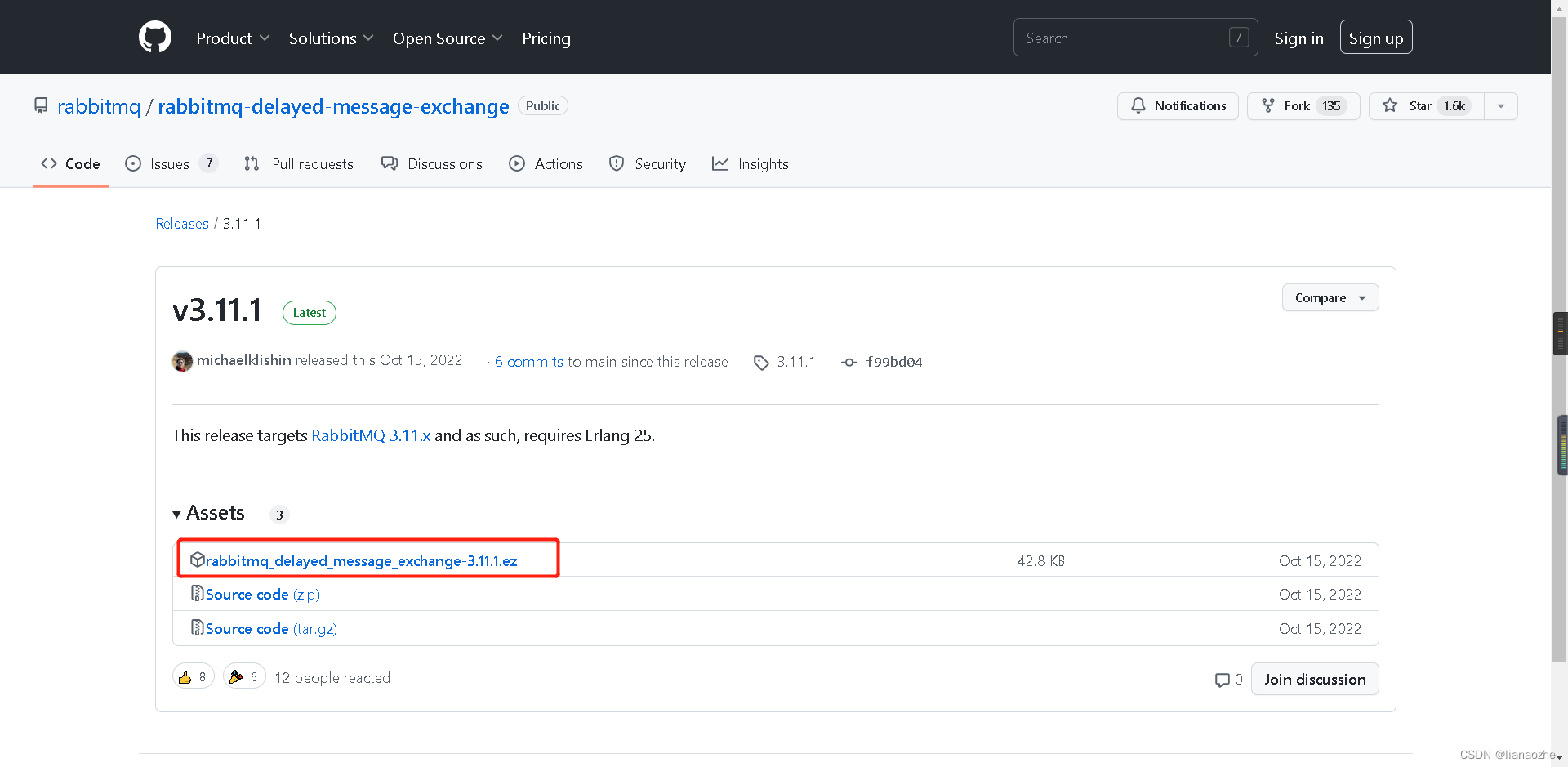The height and width of the screenshot is (767, 1568).
Task: Click the 42.8 KB file size text
Action: click(x=1041, y=561)
